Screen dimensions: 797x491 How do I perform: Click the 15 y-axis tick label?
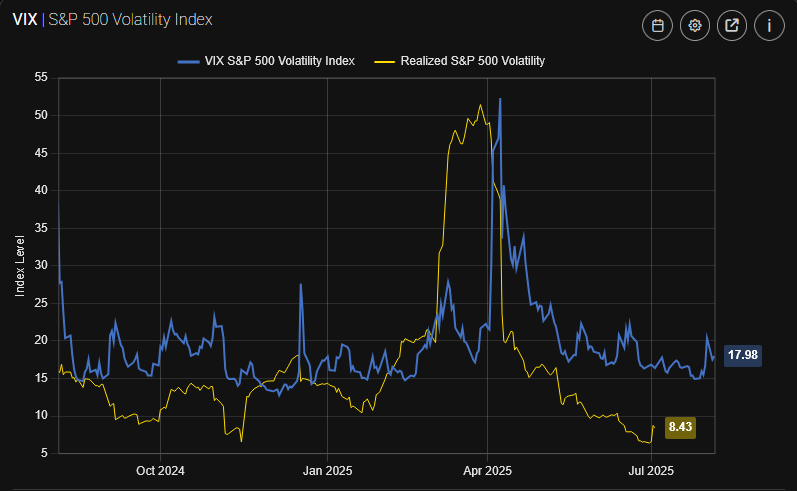pos(41,378)
